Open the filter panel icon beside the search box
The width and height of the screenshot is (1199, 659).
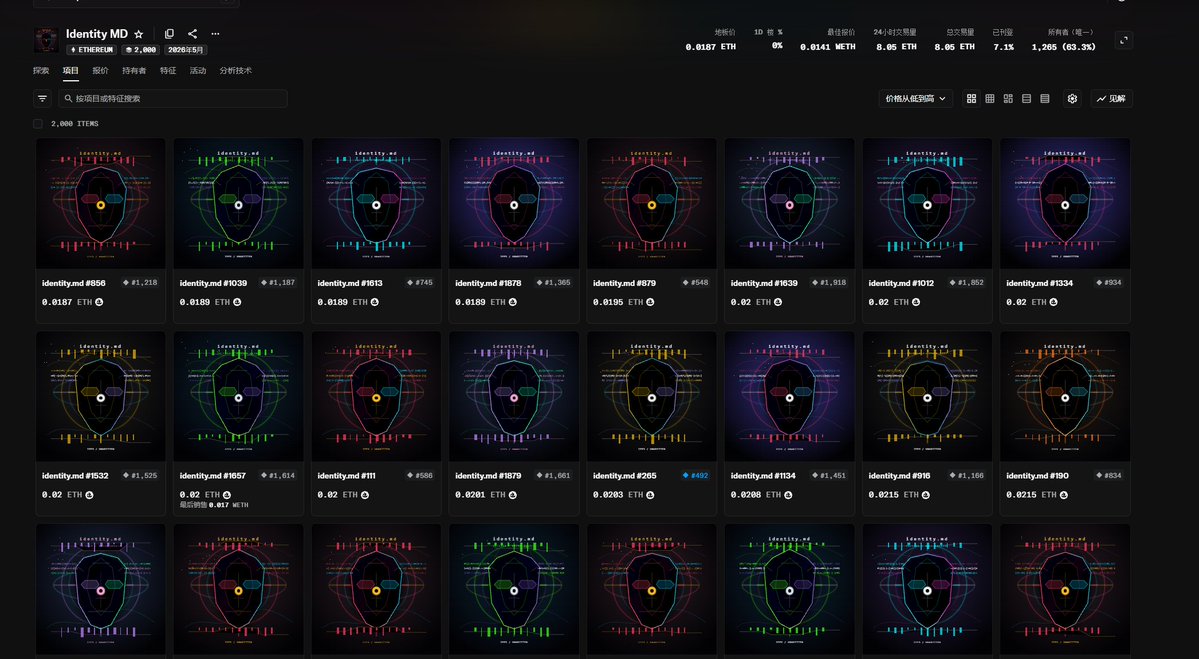coord(43,99)
